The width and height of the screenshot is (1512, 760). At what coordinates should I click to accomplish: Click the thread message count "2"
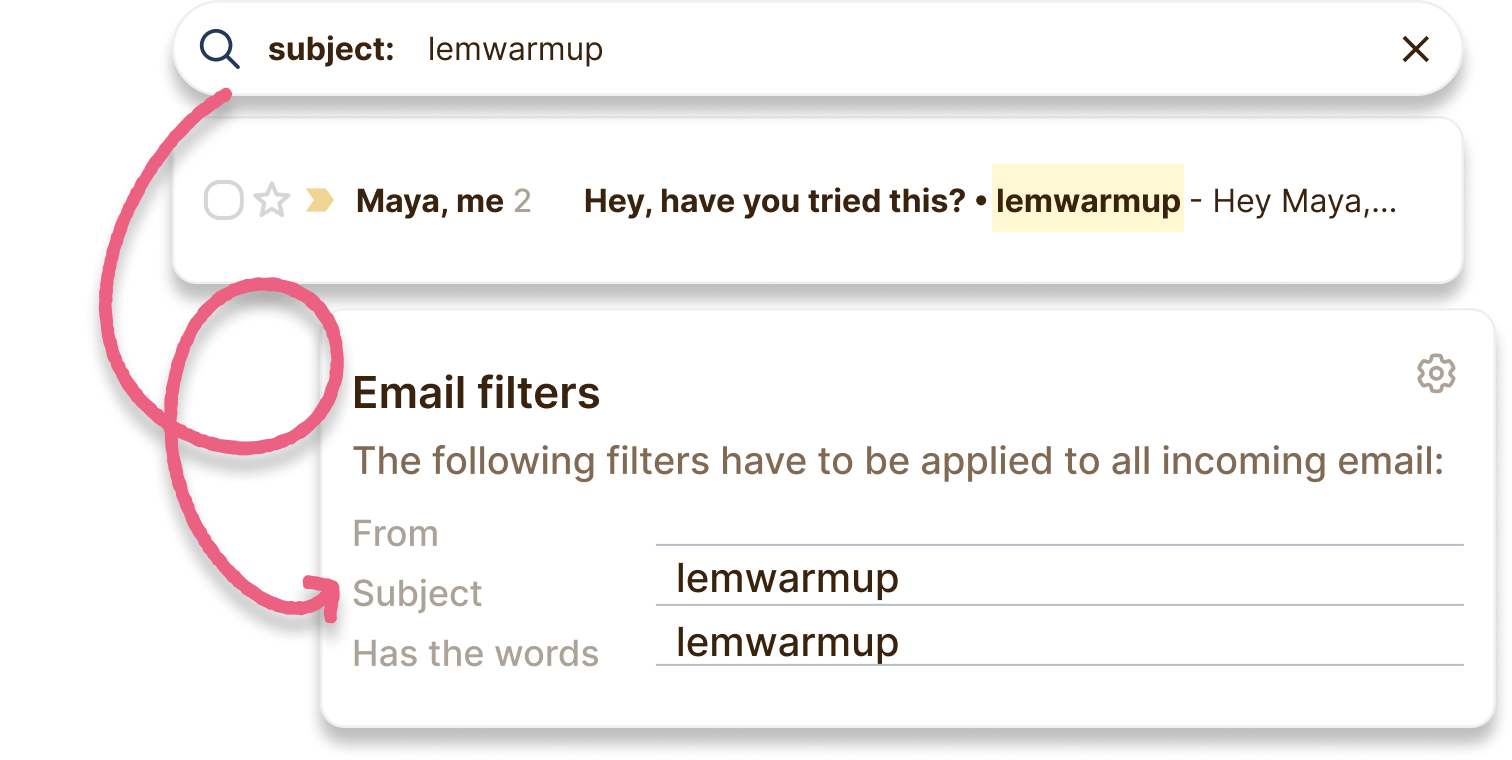522,202
